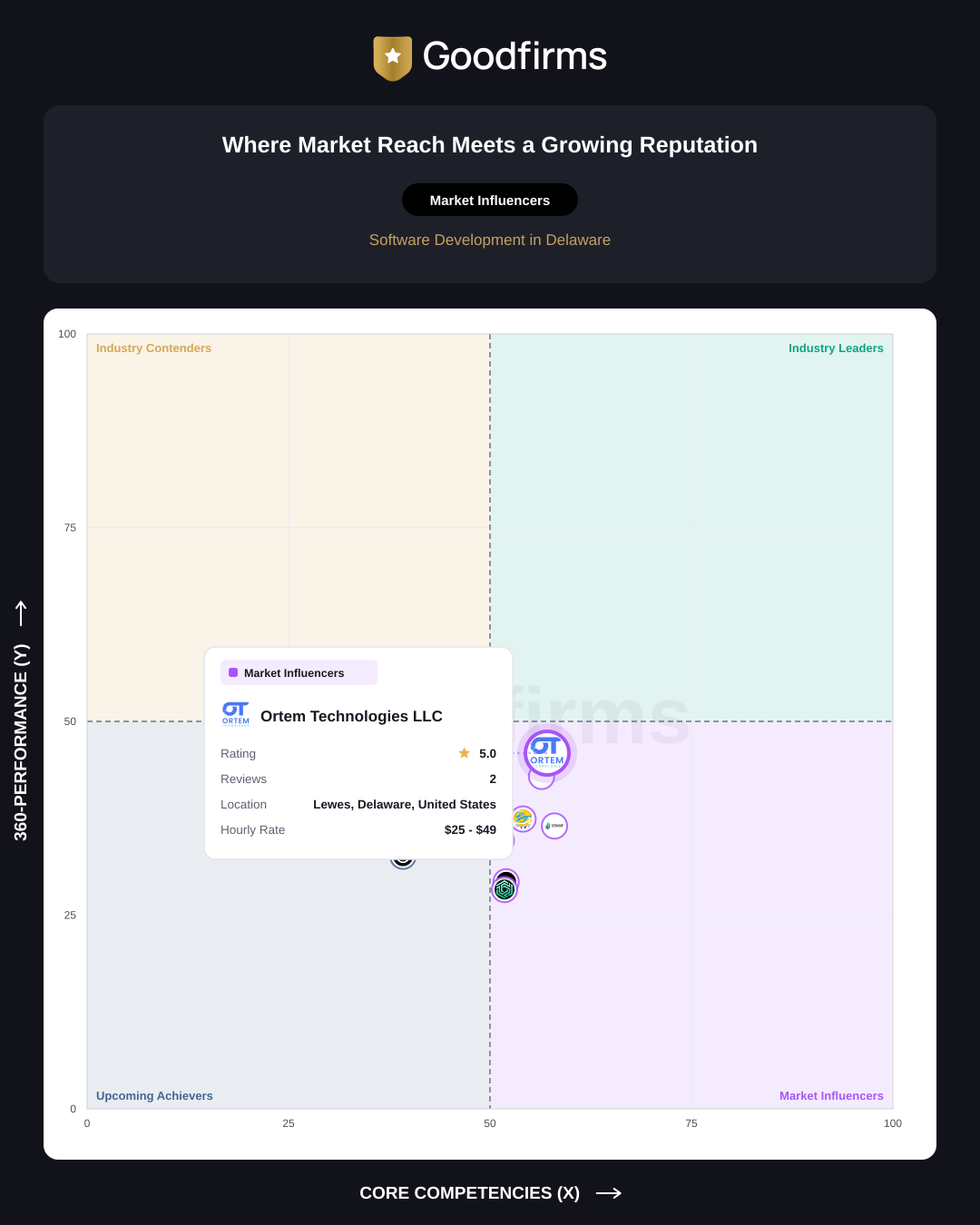The height and width of the screenshot is (1225, 980).
Task: Click Lewes, Delaware, United States location
Action: pyautogui.click(x=405, y=804)
